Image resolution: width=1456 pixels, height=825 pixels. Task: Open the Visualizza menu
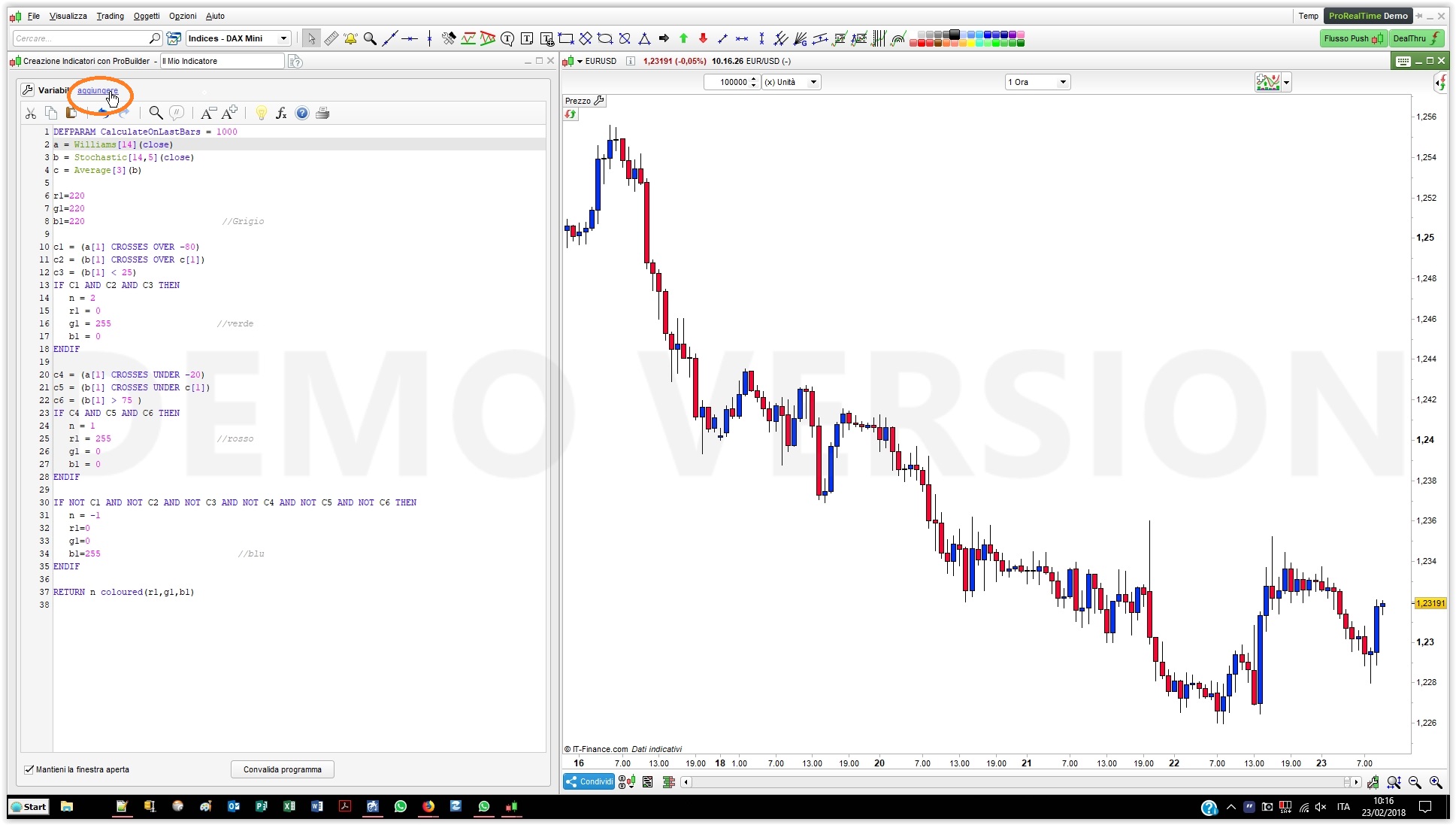68,16
